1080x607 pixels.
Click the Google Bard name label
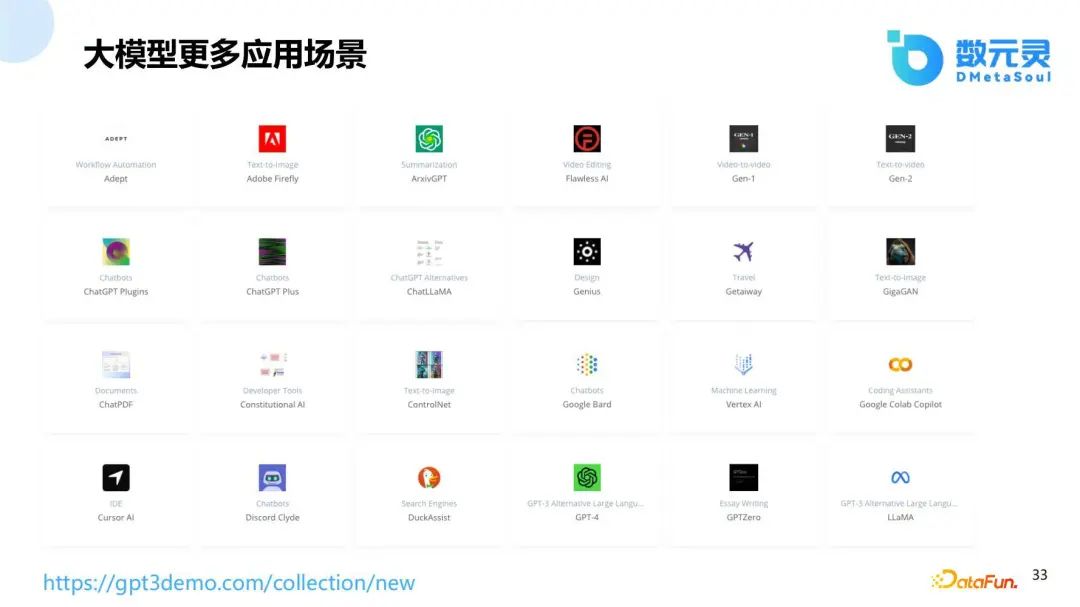[x=587, y=404]
